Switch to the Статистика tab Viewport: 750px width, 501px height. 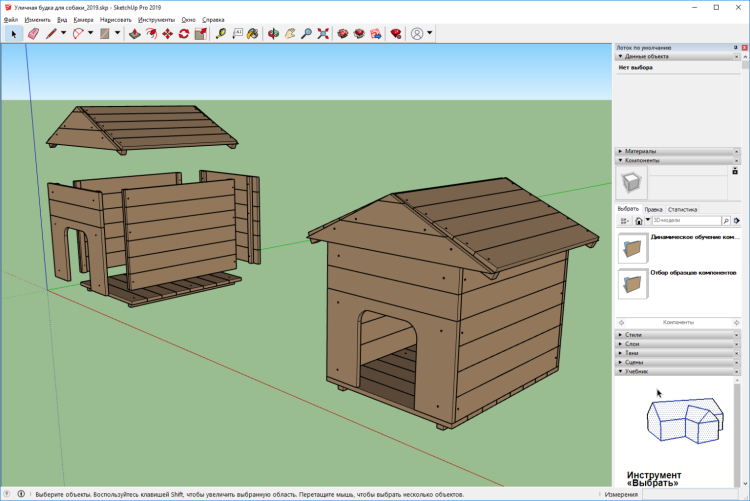tap(683, 209)
